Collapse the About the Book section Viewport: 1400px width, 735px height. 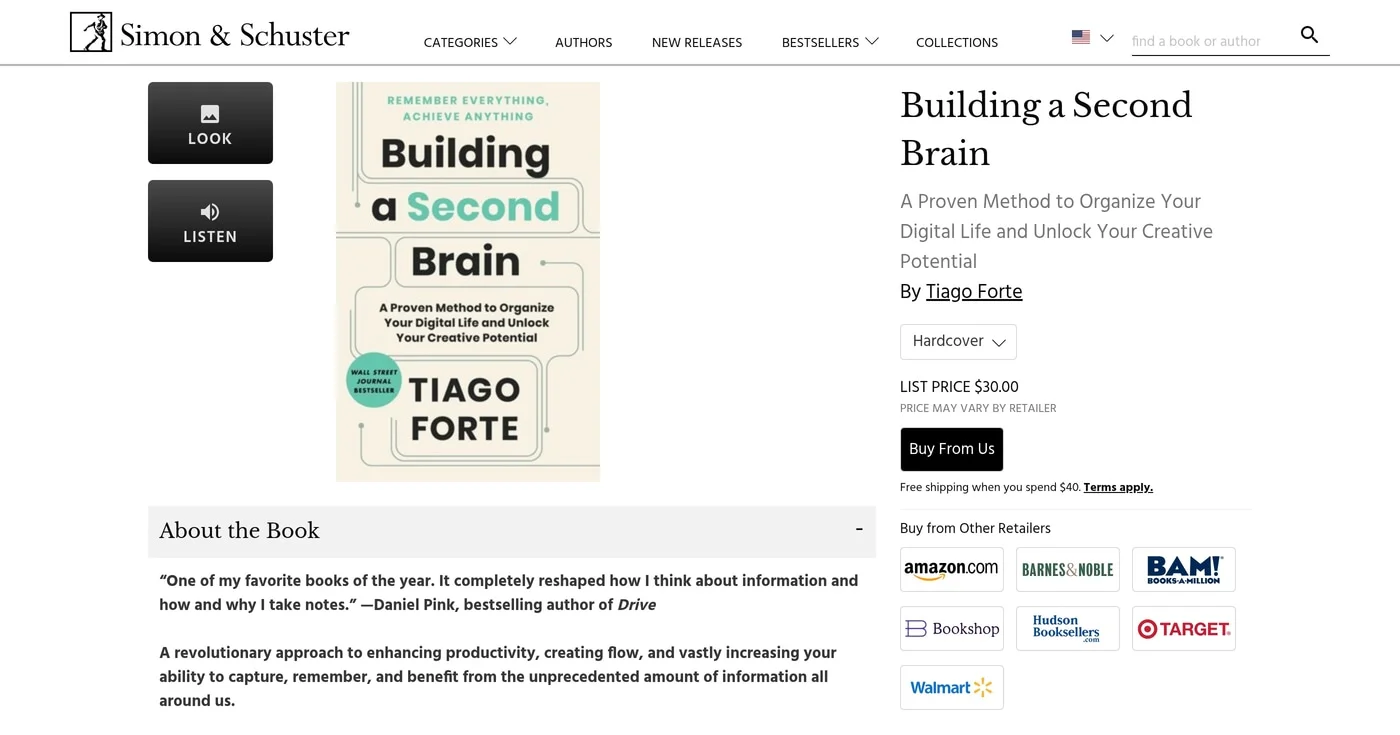tap(859, 530)
